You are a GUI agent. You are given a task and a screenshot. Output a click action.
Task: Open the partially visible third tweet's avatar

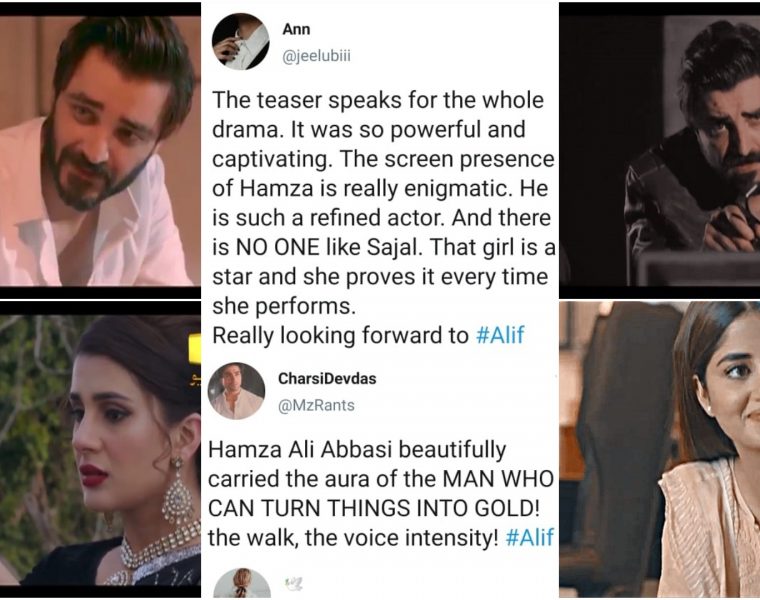pos(242,584)
